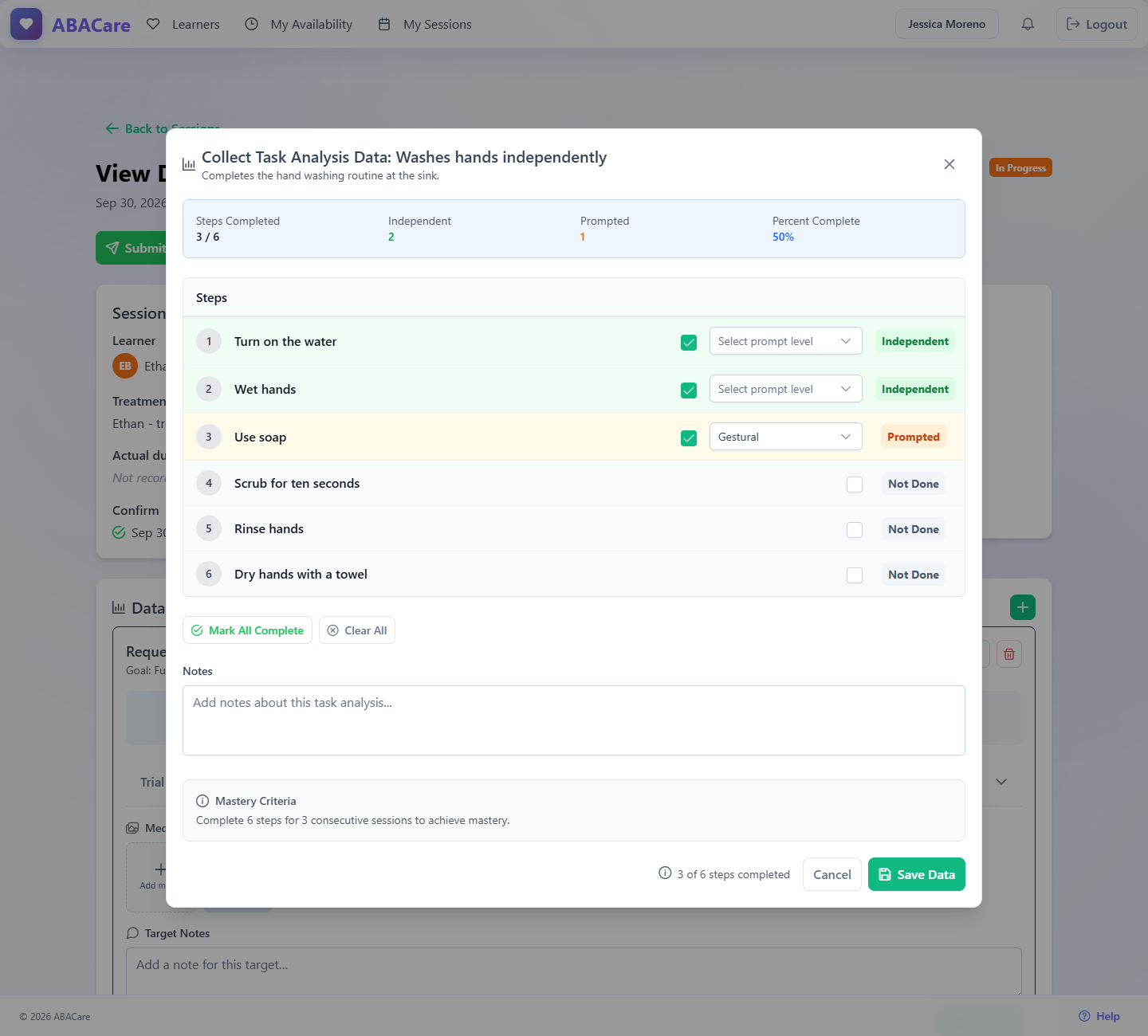The height and width of the screenshot is (1036, 1148).
Task: Click the step number 4 circle
Action: tap(209, 483)
